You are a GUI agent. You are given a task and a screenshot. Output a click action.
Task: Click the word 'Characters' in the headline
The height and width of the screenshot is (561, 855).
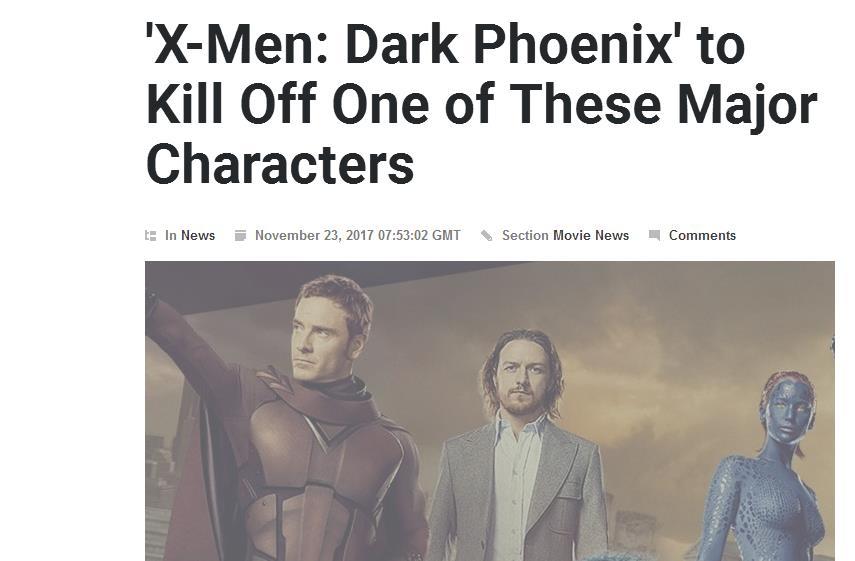(x=280, y=164)
